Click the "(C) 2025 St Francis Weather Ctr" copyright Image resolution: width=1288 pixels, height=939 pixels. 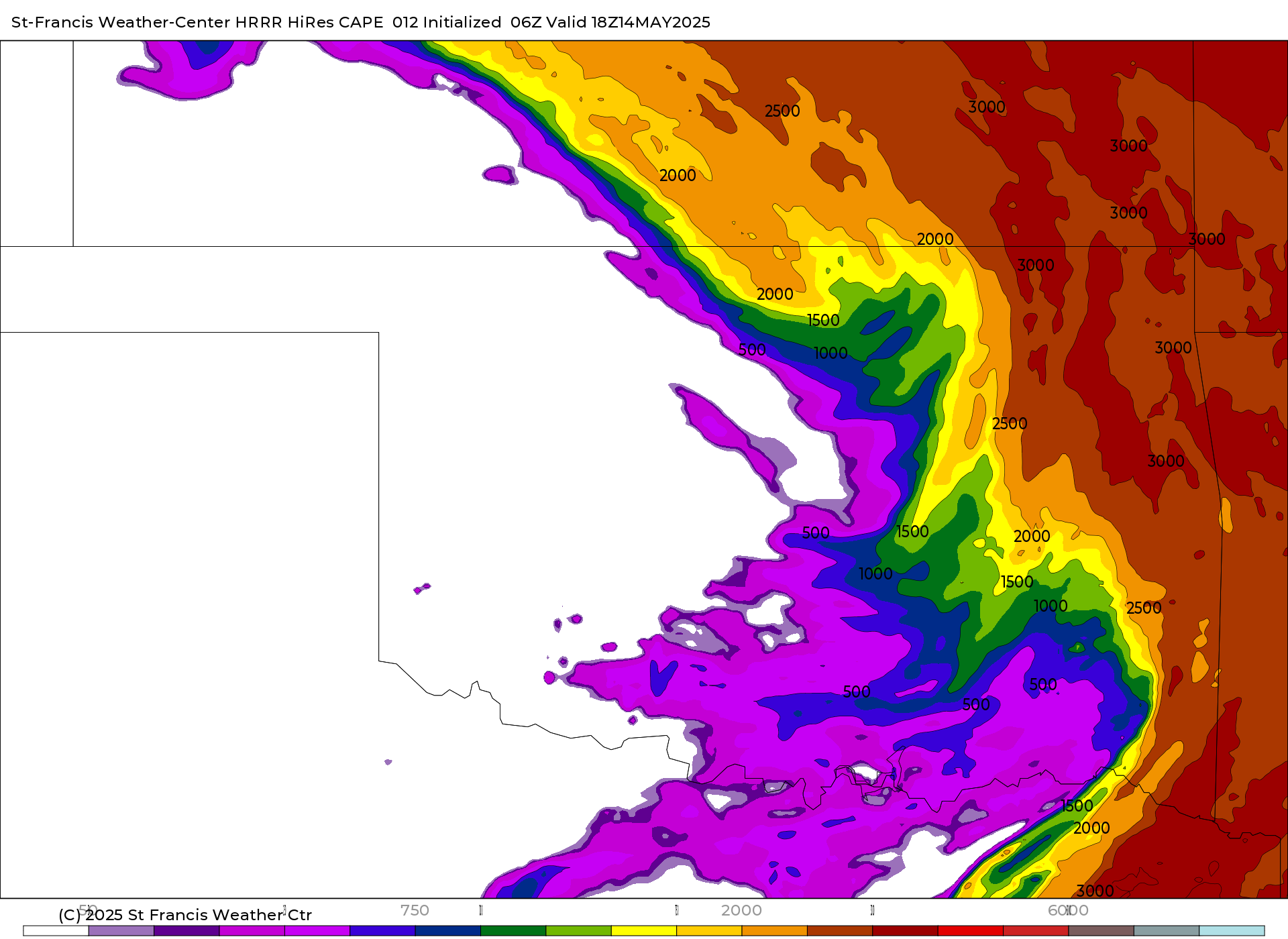pyautogui.click(x=185, y=915)
